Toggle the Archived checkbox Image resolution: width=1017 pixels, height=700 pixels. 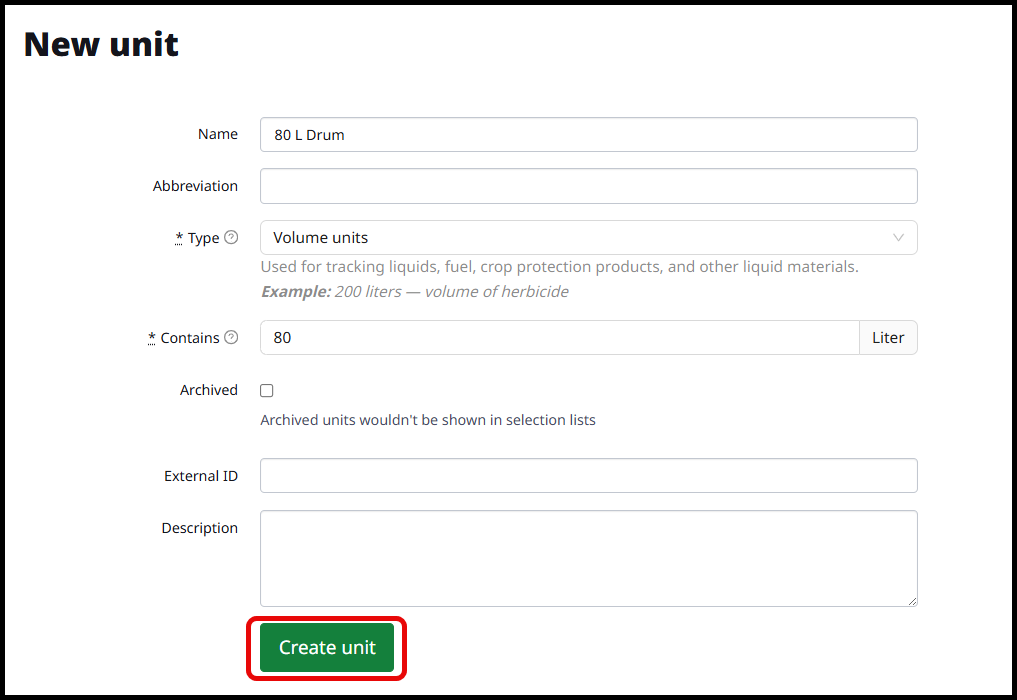coord(267,391)
